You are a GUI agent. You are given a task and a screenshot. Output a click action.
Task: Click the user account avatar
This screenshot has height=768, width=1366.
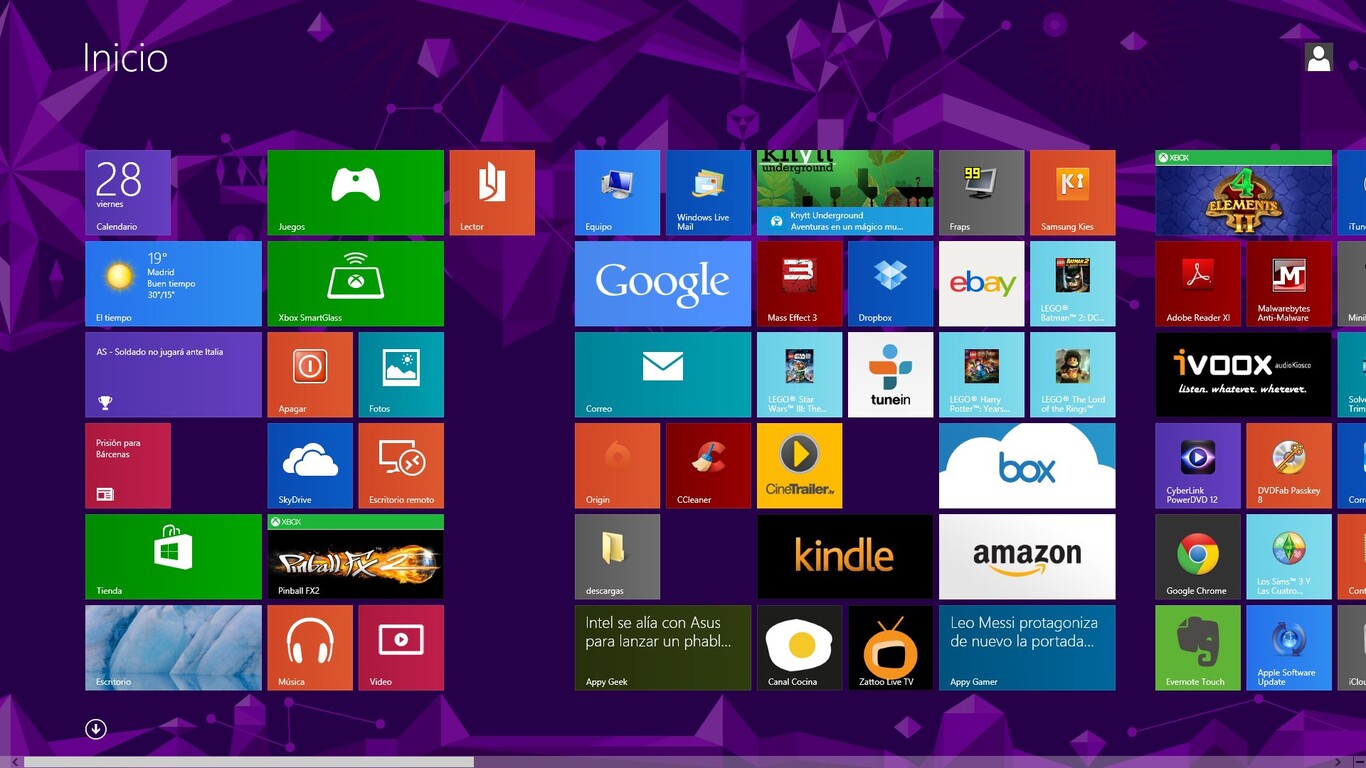pos(1318,57)
